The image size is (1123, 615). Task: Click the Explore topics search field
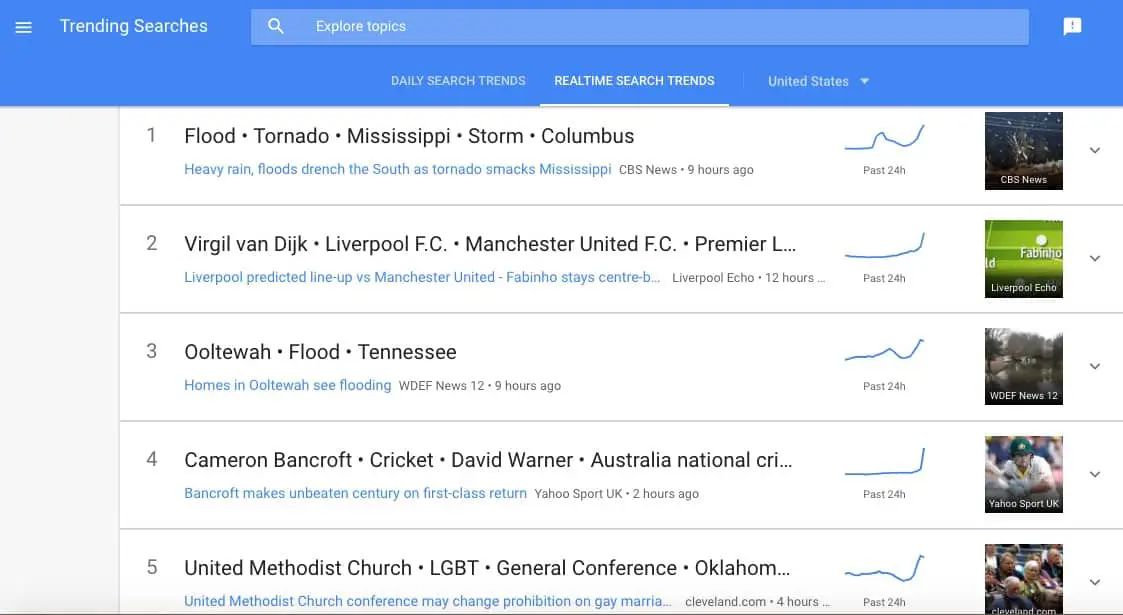coord(640,27)
